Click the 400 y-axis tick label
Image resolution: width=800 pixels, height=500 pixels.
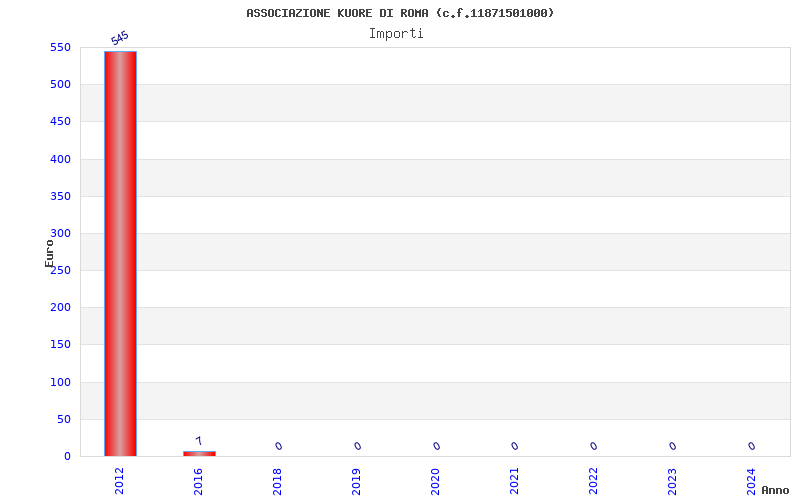click(60, 159)
